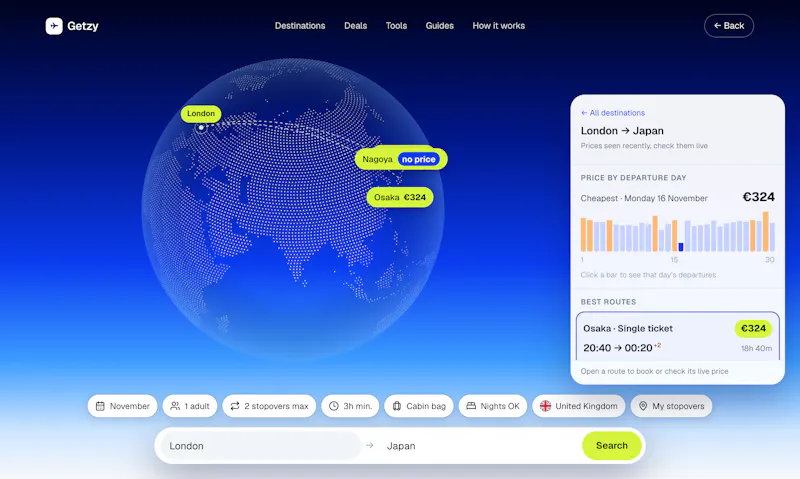Image resolution: width=800 pixels, height=479 pixels.
Task: Click Cheapest Monday 16 November text
Action: [644, 198]
